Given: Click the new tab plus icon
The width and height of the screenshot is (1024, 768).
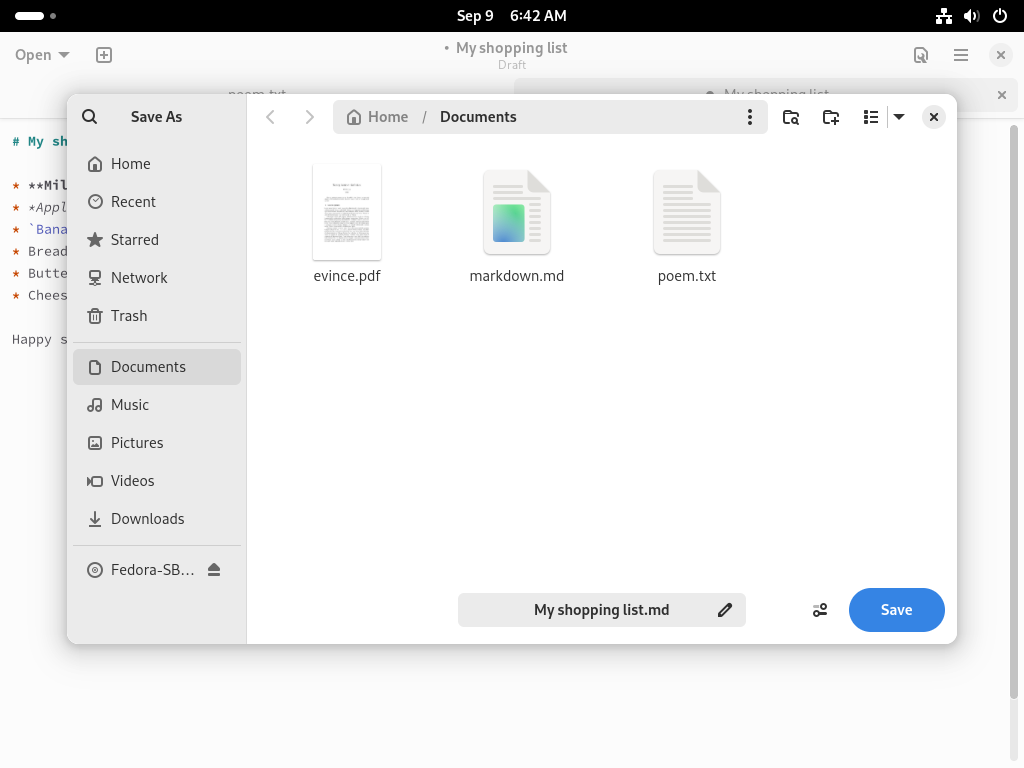Looking at the screenshot, I should pyautogui.click(x=104, y=55).
